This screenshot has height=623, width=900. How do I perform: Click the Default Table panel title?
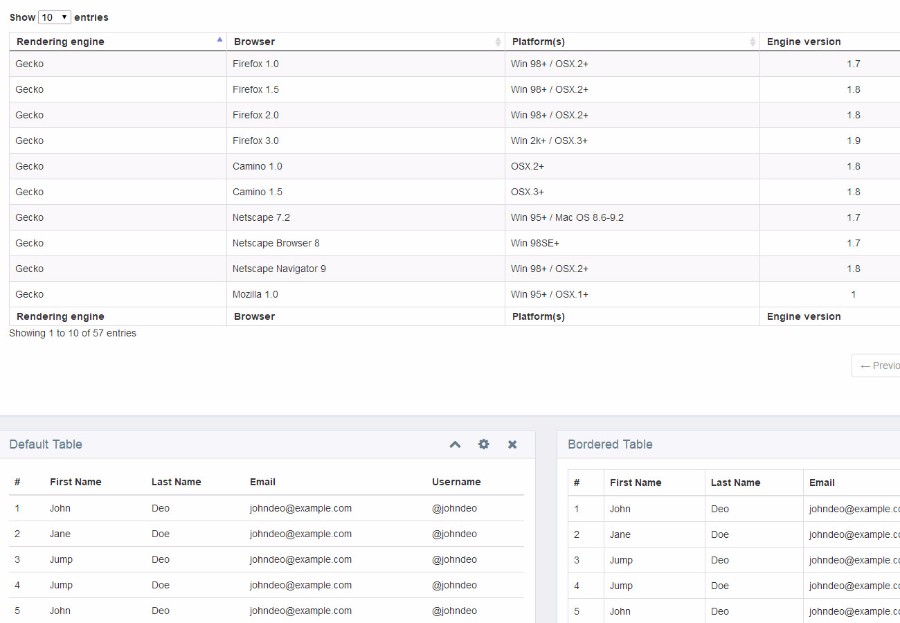click(46, 444)
